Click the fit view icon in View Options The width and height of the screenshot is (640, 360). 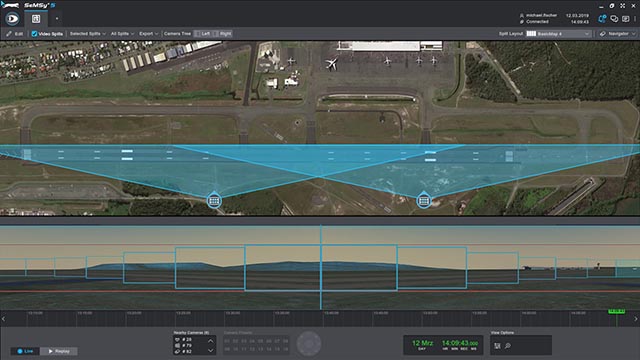coord(497,346)
